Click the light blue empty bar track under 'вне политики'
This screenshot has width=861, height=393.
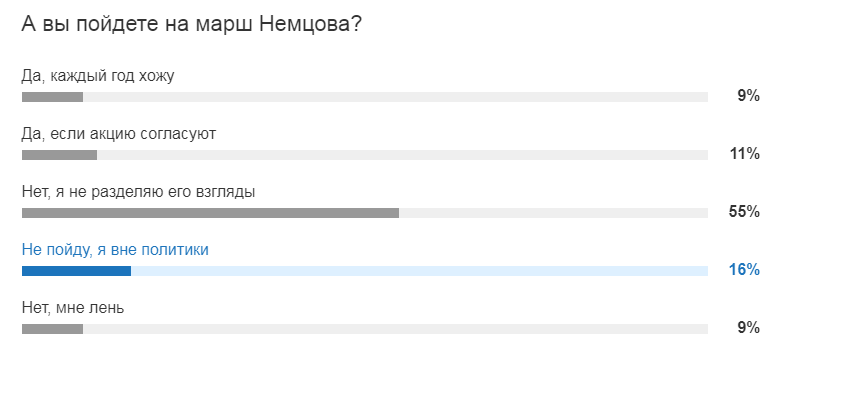pyautogui.click(x=420, y=271)
